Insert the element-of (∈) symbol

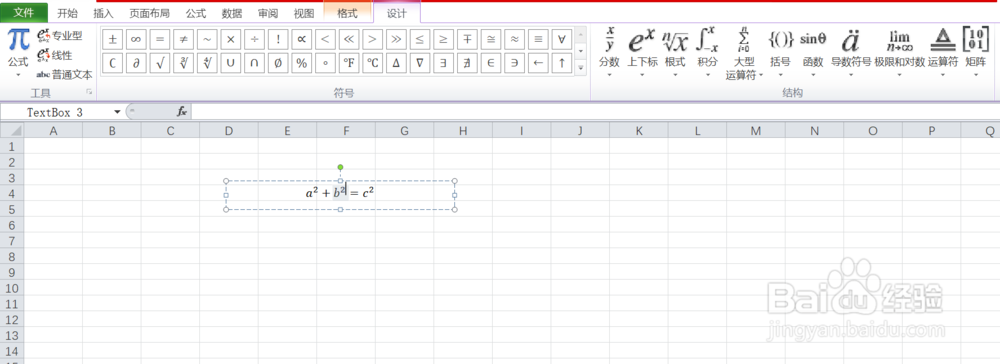[x=490, y=63]
